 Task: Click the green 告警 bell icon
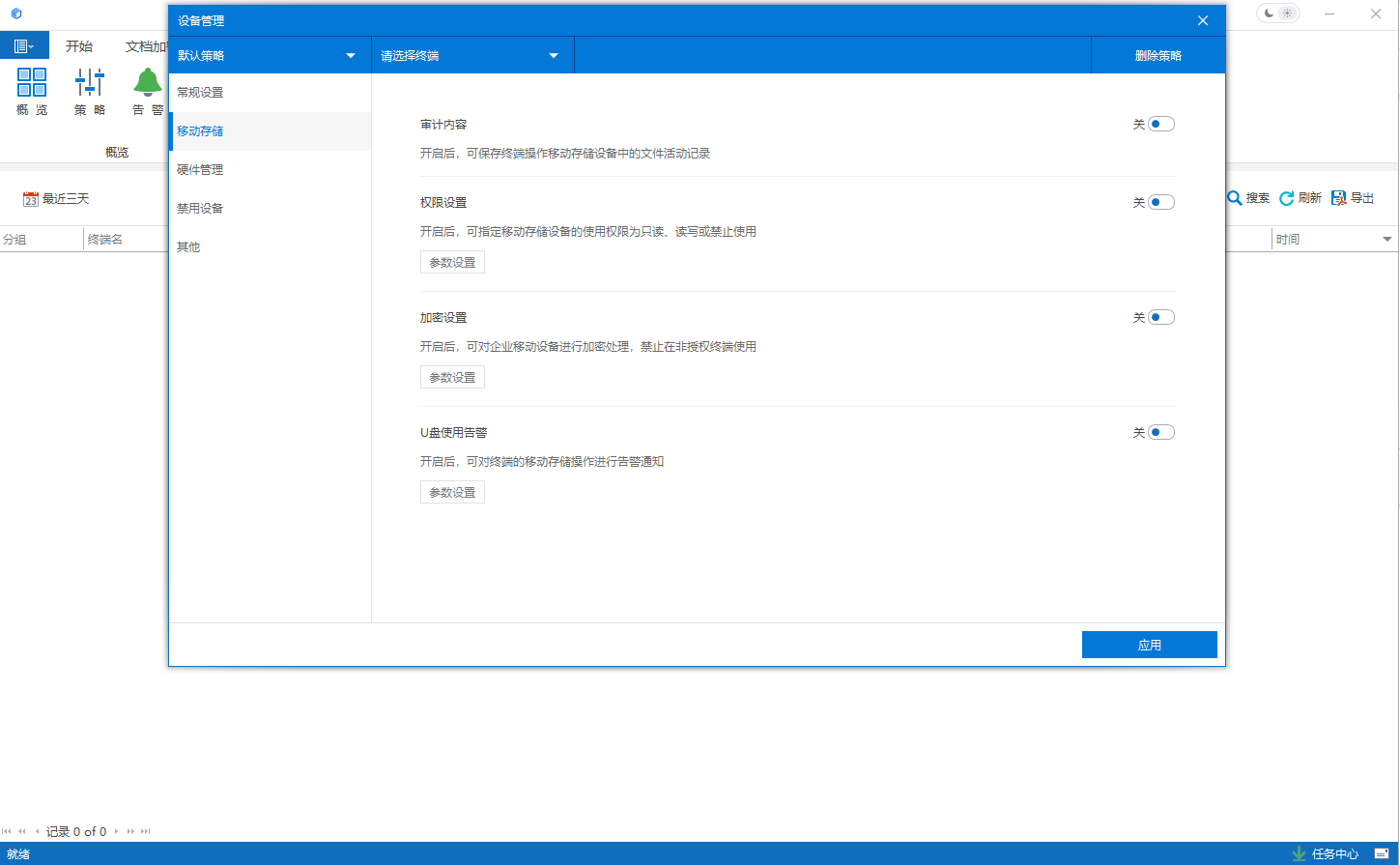pos(147,83)
